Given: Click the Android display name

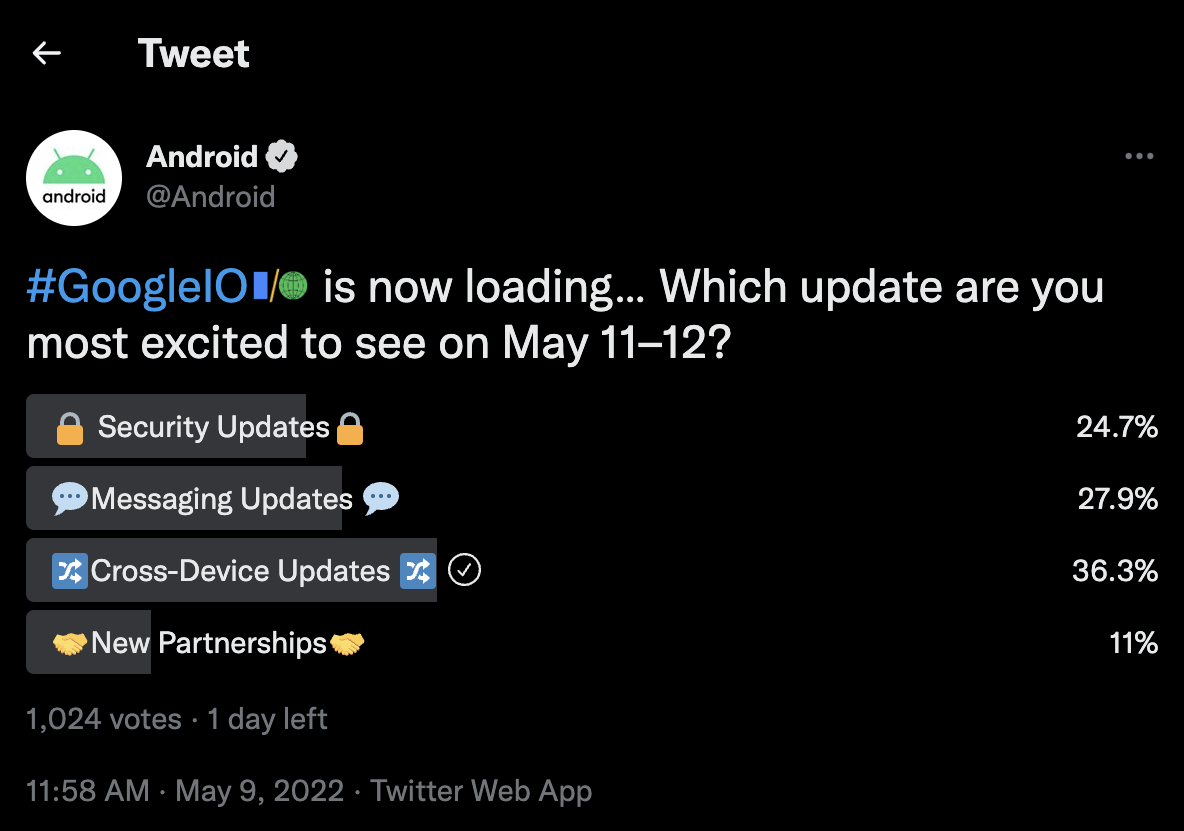Looking at the screenshot, I should 202,156.
